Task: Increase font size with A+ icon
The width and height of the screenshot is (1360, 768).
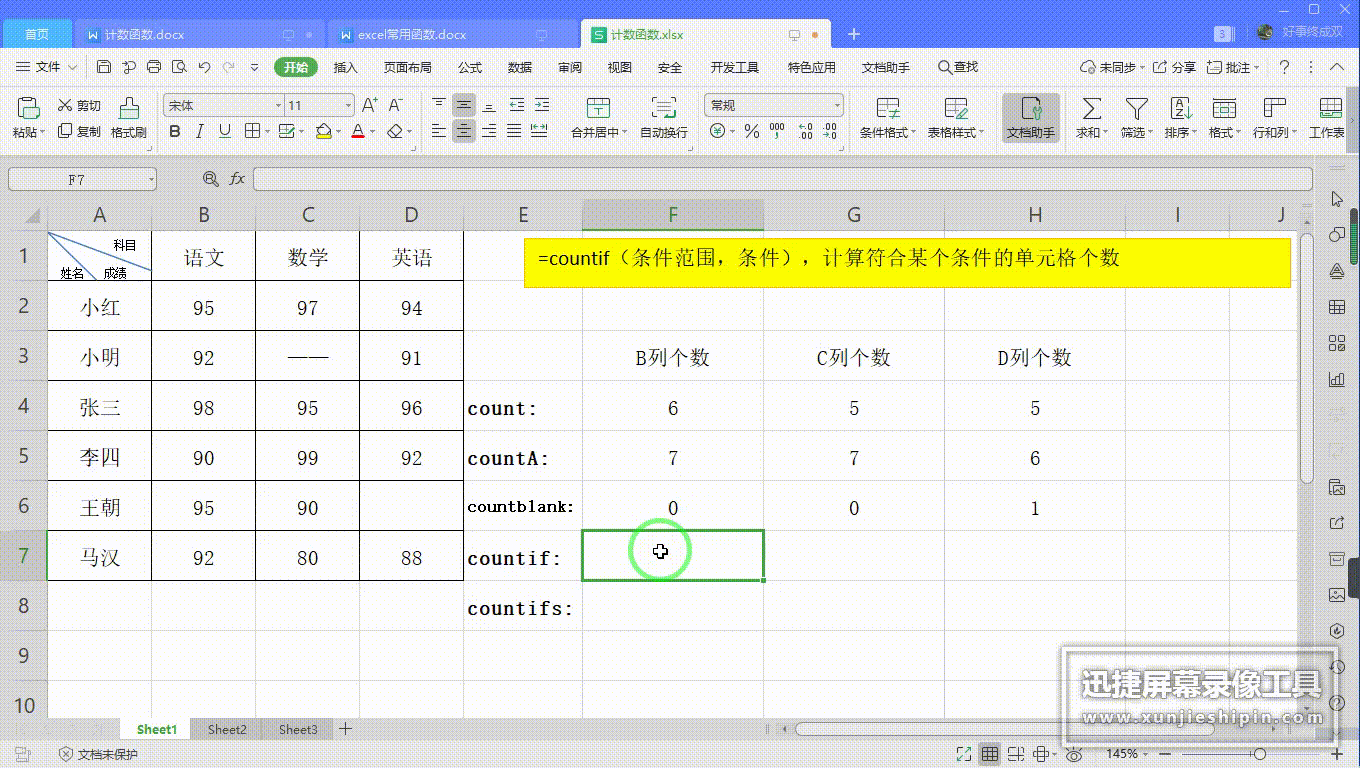Action: coord(370,105)
